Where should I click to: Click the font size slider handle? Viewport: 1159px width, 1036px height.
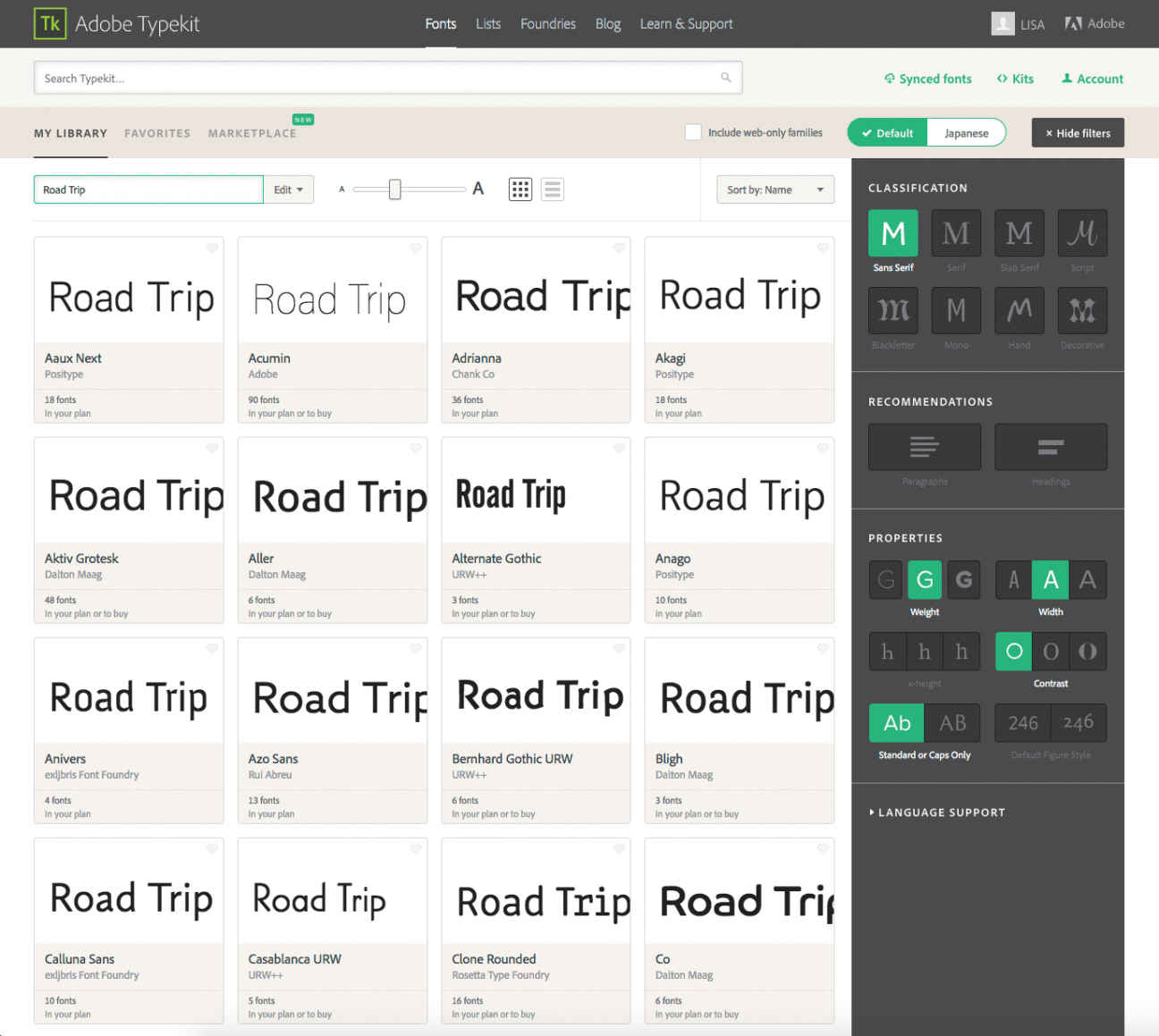click(x=394, y=190)
